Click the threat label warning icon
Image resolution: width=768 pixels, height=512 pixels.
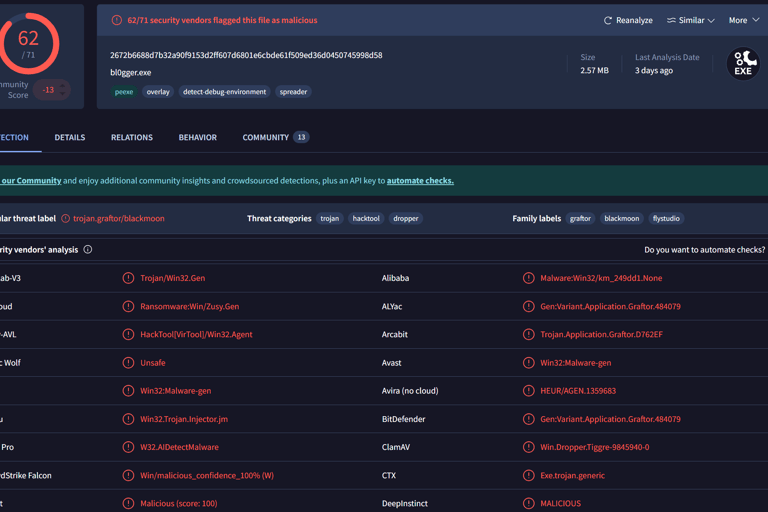click(x=66, y=219)
